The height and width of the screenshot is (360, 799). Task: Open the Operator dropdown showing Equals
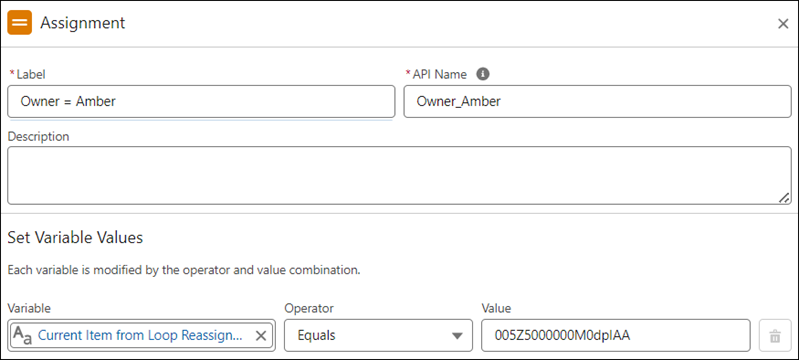tap(378, 336)
